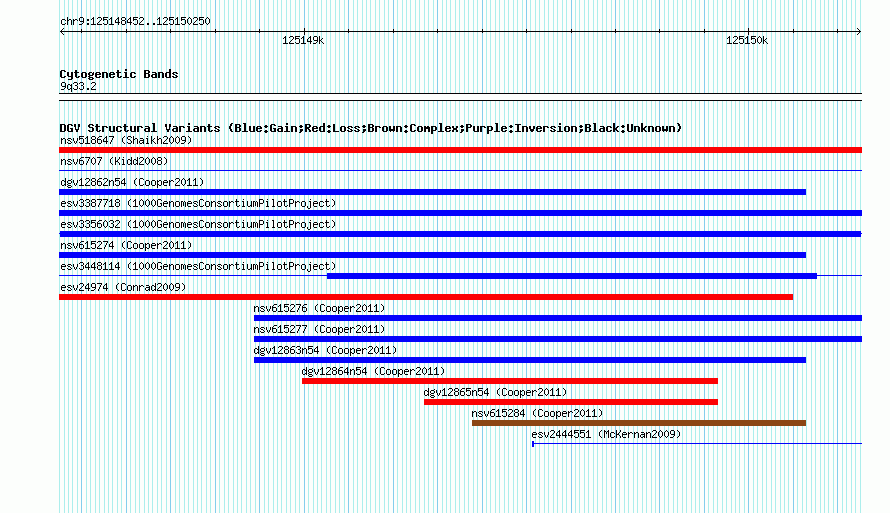Click esv3448114 variant label
The height and width of the screenshot is (513, 890).
point(198,266)
